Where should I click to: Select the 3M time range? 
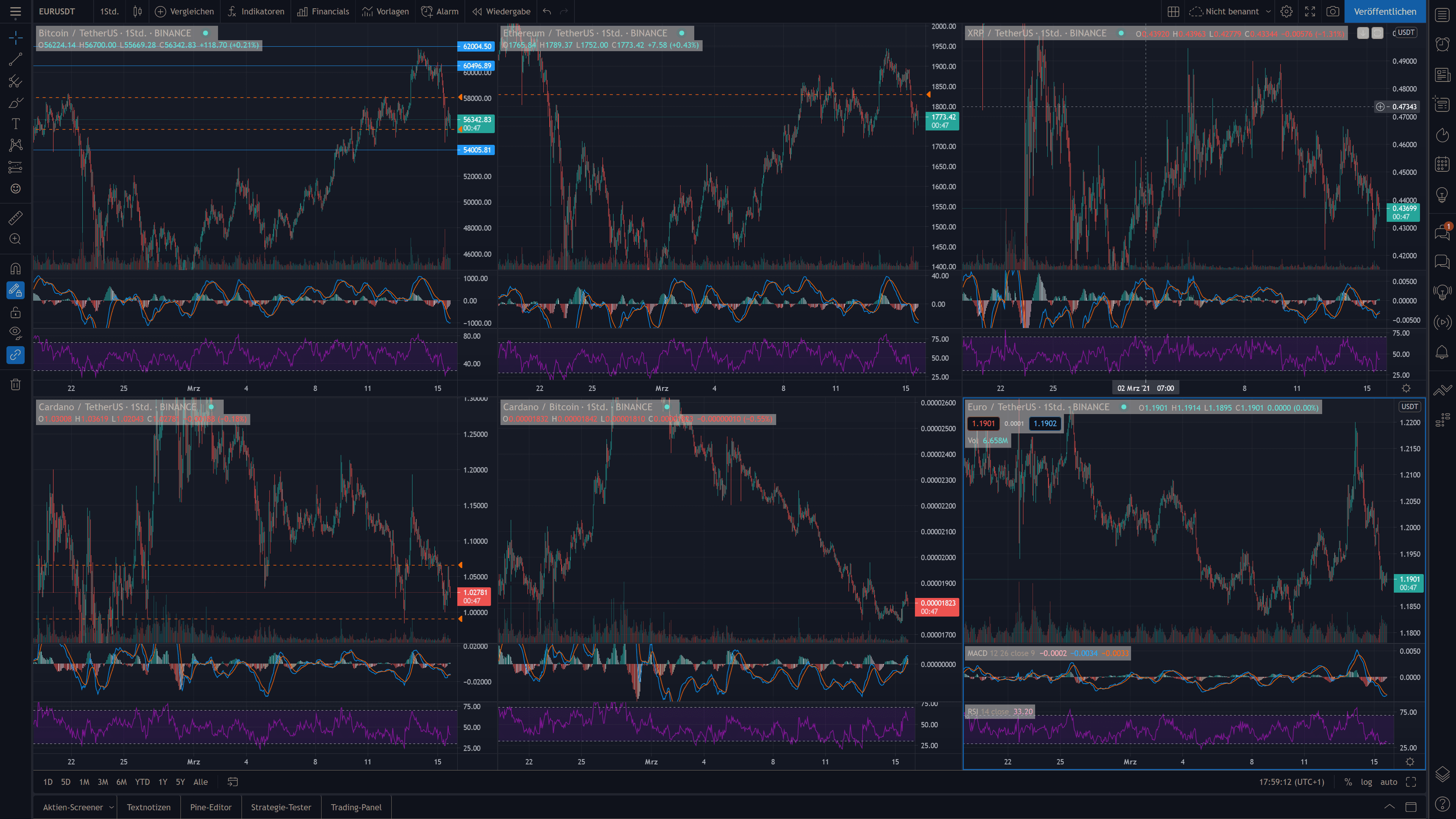coord(102,782)
